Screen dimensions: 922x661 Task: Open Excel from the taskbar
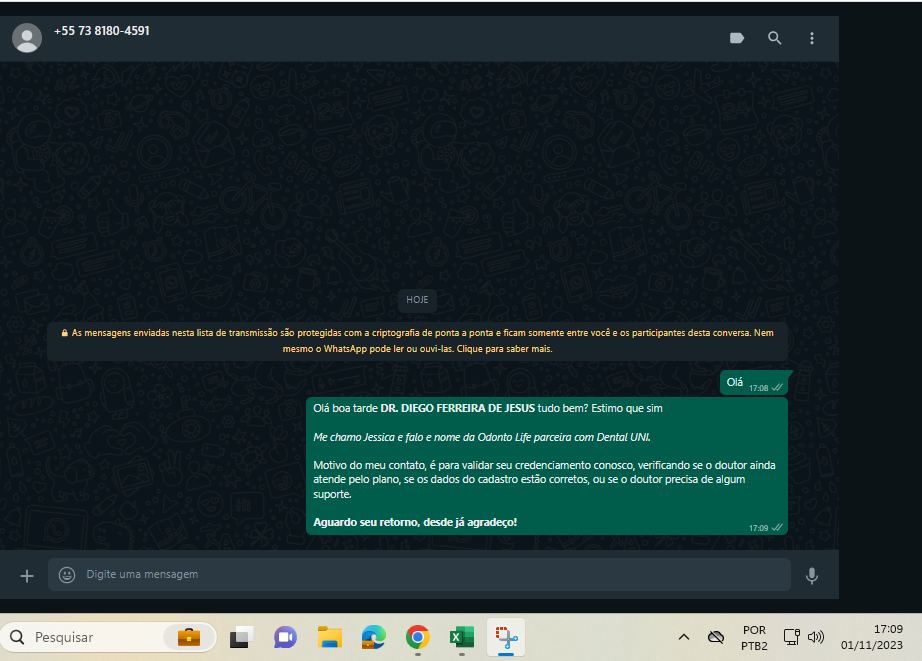[x=461, y=637]
